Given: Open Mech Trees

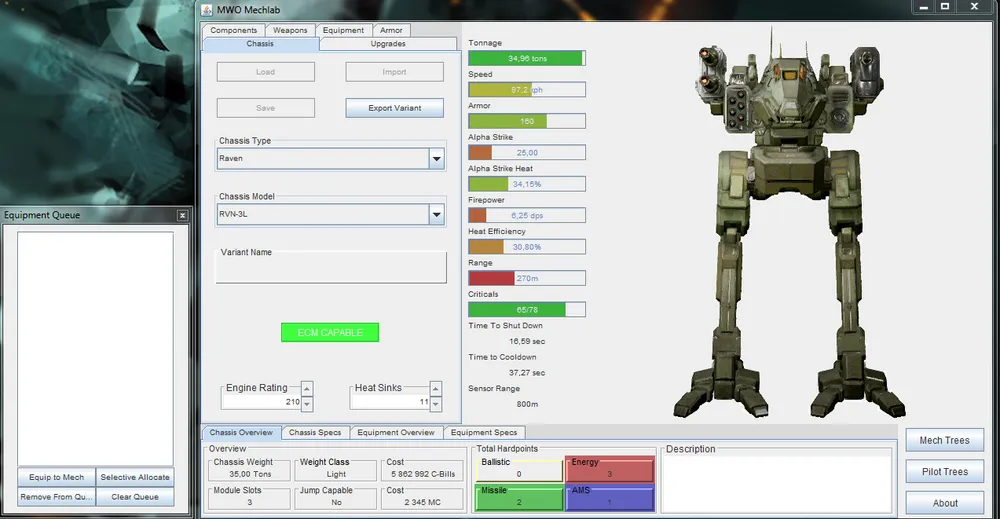Looking at the screenshot, I should click(944, 440).
